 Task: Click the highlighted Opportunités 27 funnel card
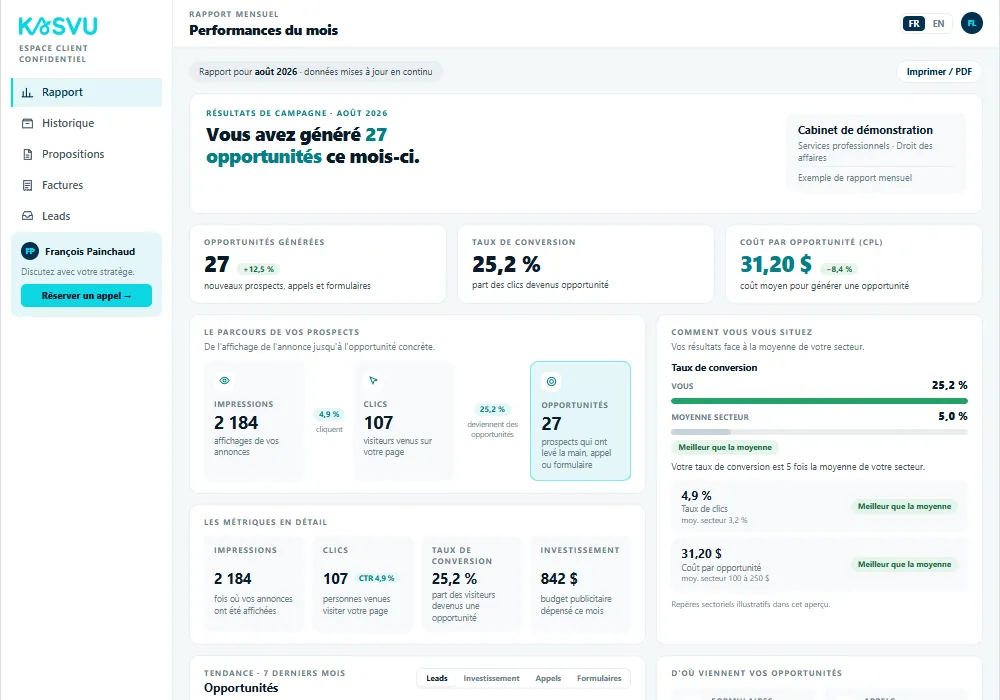click(580, 421)
